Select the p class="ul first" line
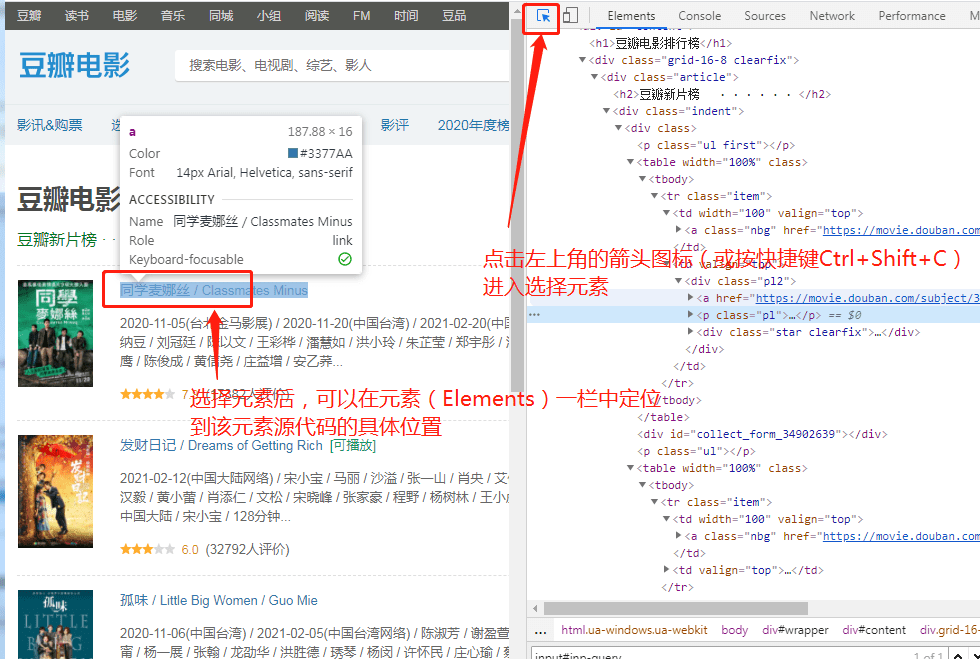Viewport: 980px width, 659px height. 716,145
